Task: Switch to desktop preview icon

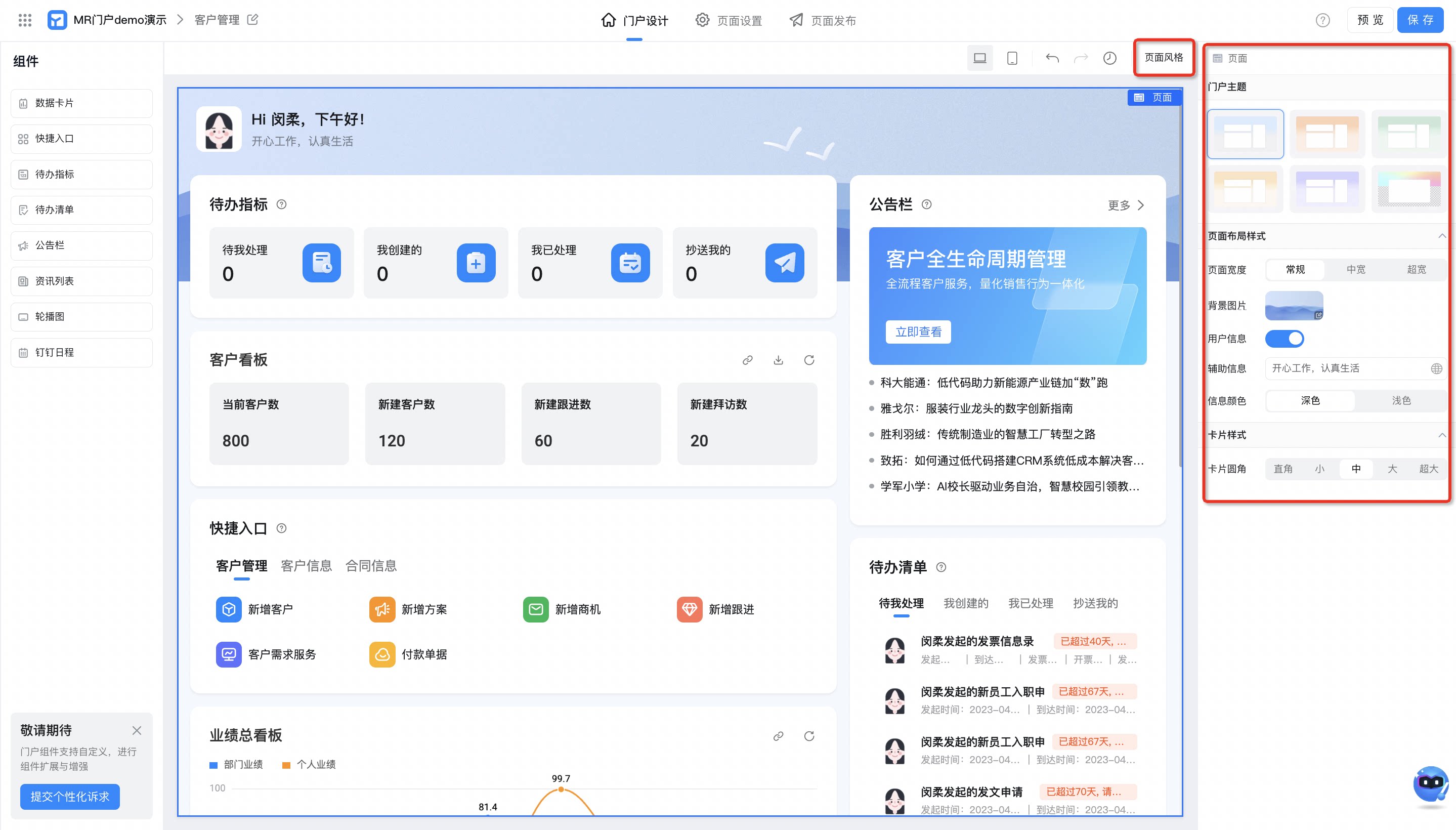Action: click(979, 58)
